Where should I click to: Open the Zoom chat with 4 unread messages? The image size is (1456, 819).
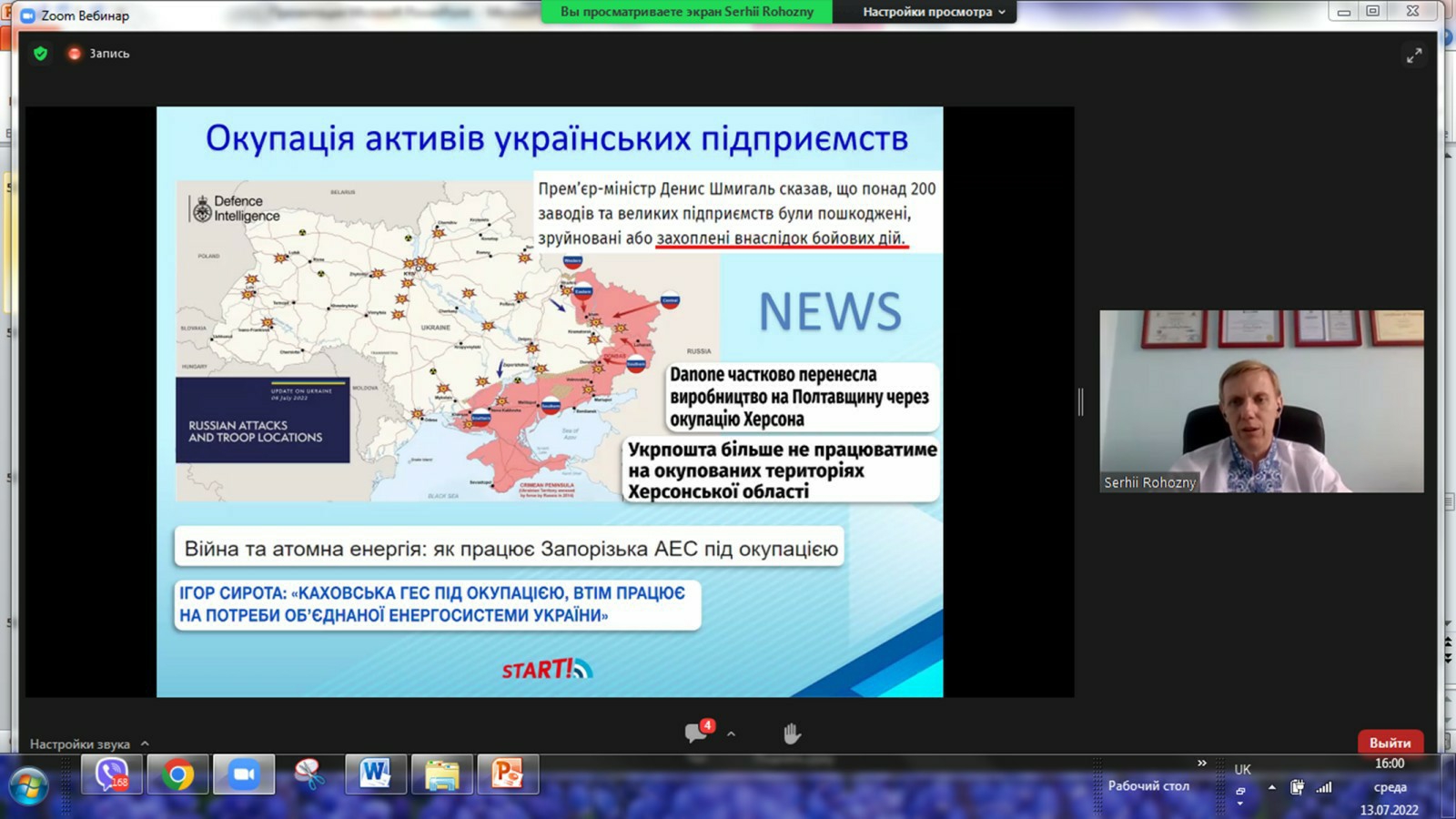click(x=698, y=733)
